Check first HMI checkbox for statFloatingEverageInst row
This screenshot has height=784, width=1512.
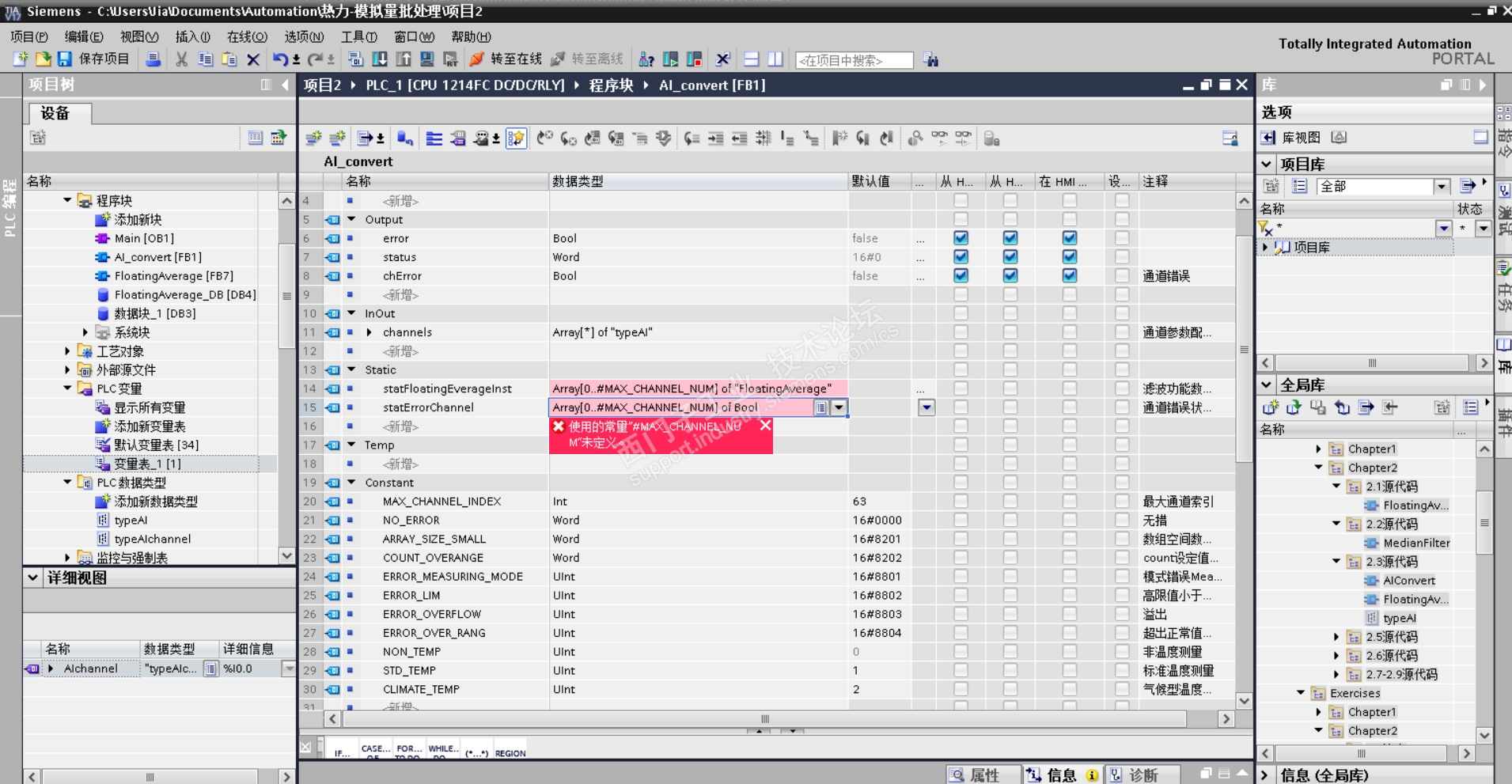[x=961, y=388]
